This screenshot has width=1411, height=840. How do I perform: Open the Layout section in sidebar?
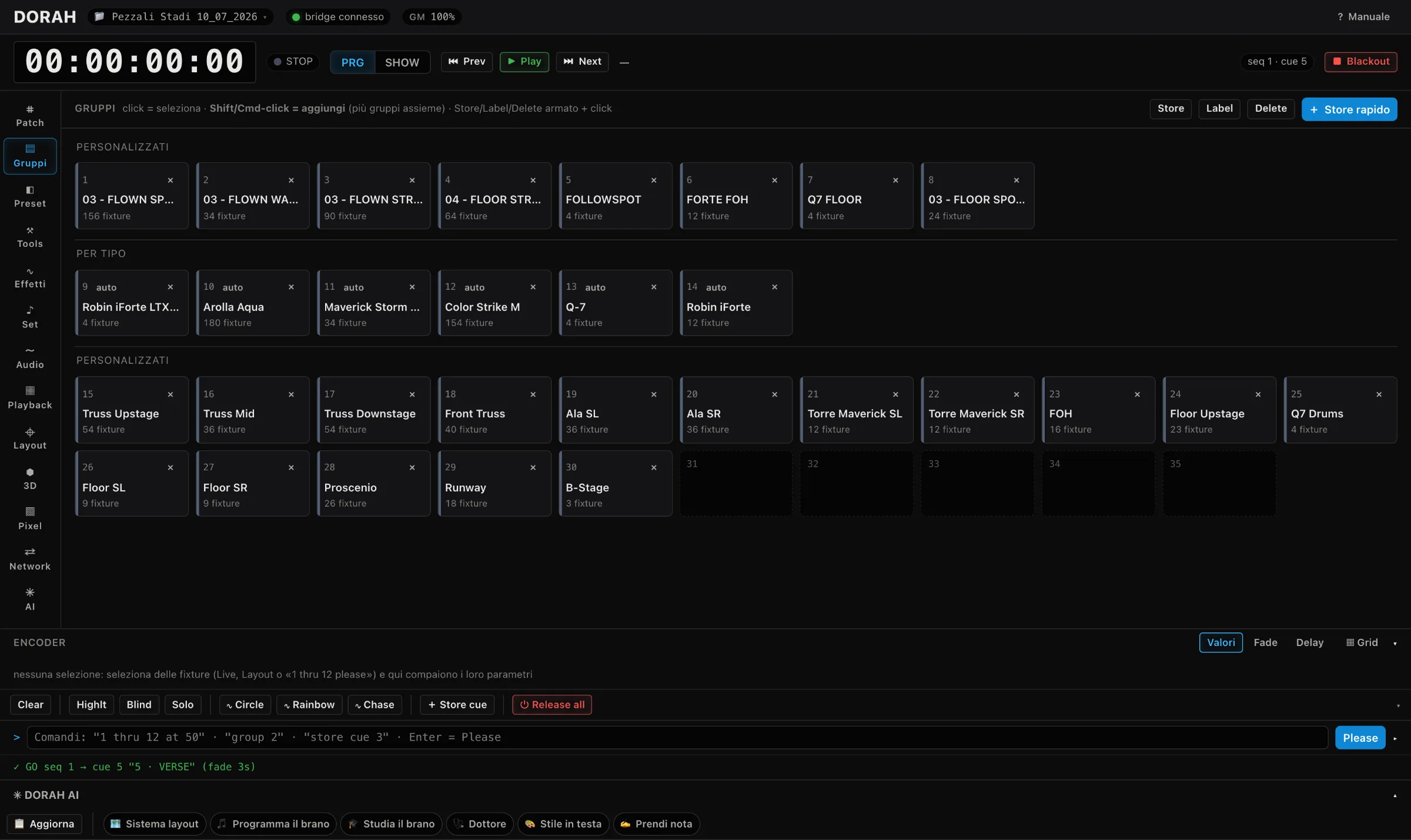tap(30, 439)
